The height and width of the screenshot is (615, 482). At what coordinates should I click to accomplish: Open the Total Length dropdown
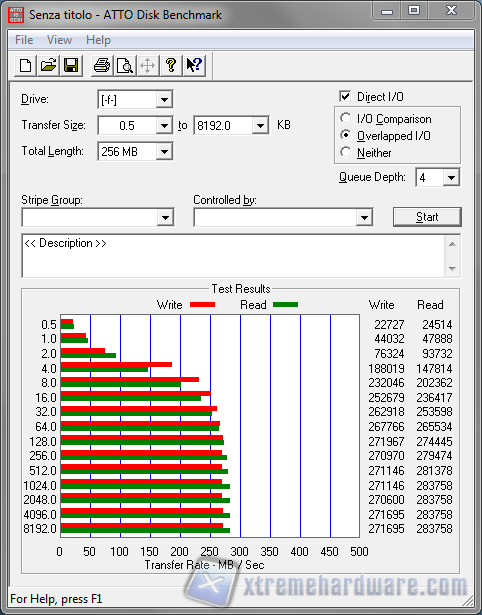(164, 151)
